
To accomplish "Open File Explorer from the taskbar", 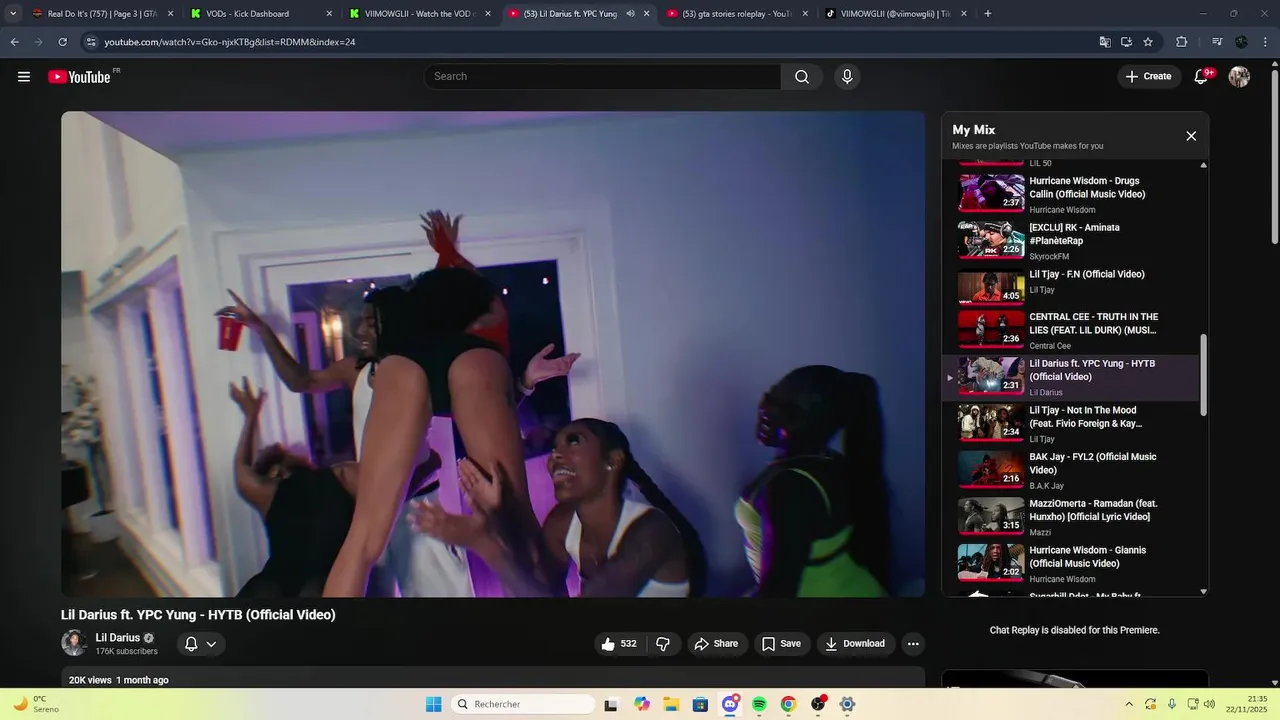I will (x=671, y=704).
